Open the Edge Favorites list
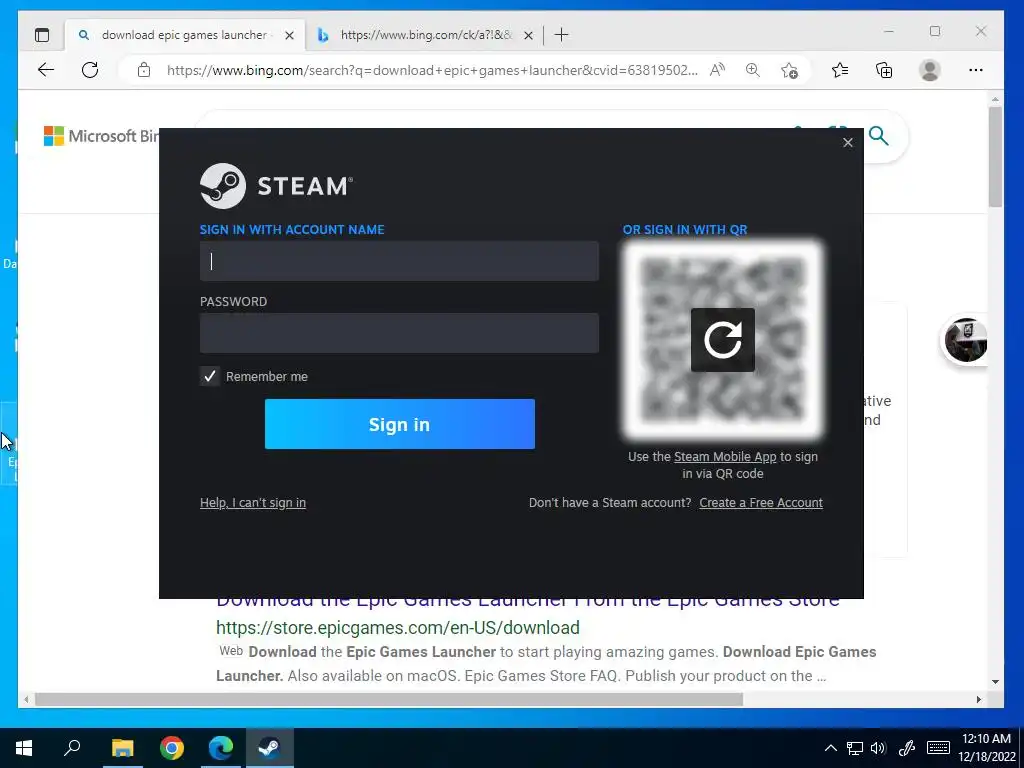Screen dimensions: 1024x768 click(840, 70)
